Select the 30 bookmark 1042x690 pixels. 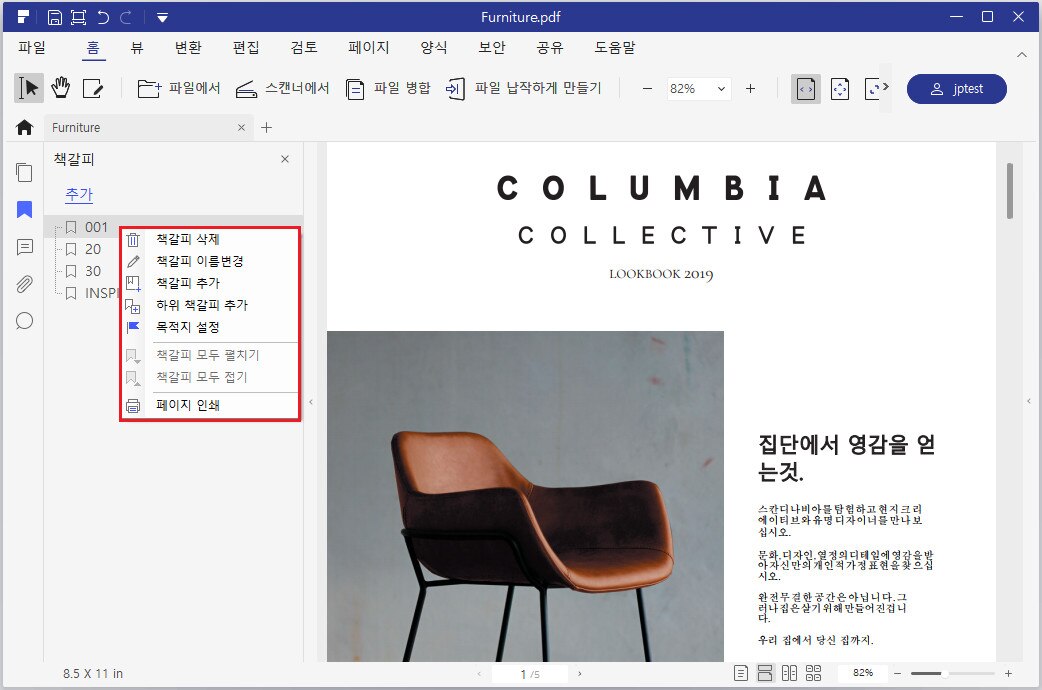tap(93, 271)
